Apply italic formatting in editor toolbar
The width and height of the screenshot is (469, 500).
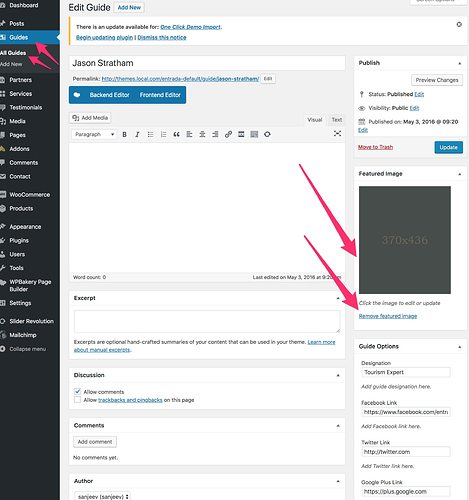coord(137,134)
